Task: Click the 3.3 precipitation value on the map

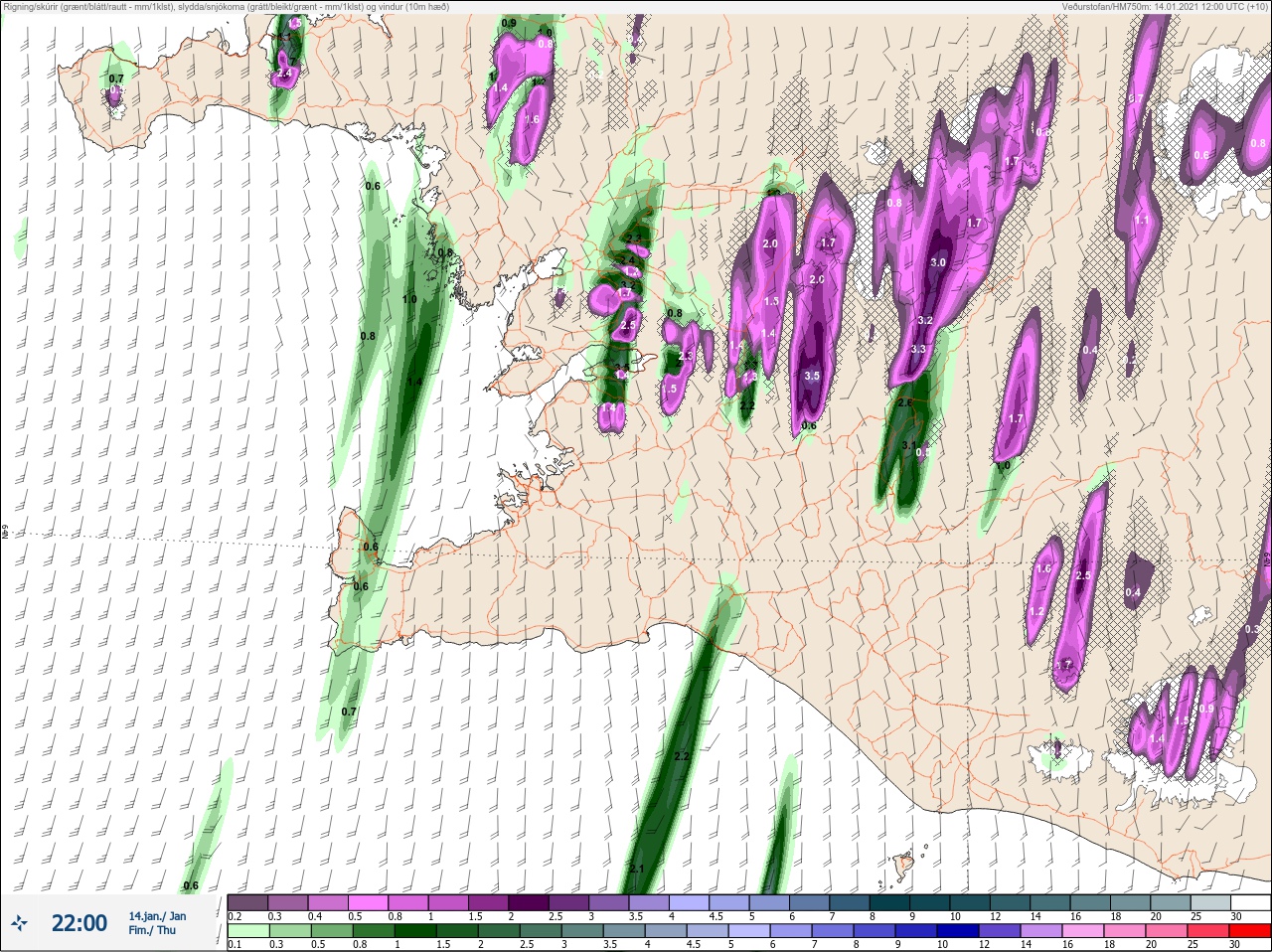Action: click(918, 349)
